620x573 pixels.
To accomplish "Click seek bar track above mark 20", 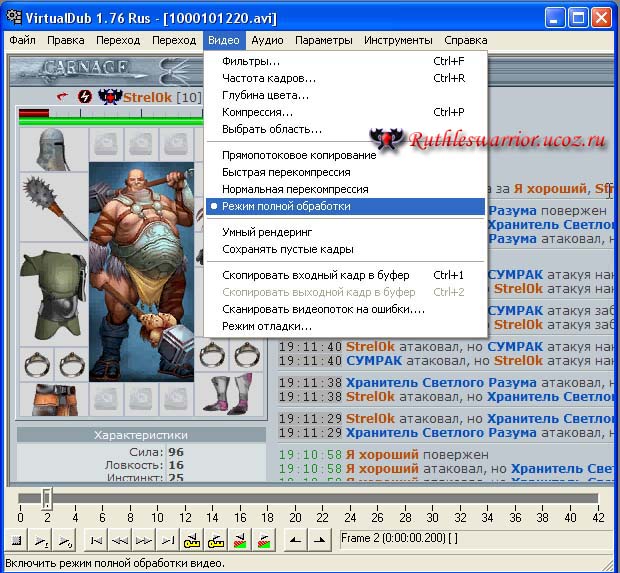I will (295, 498).
